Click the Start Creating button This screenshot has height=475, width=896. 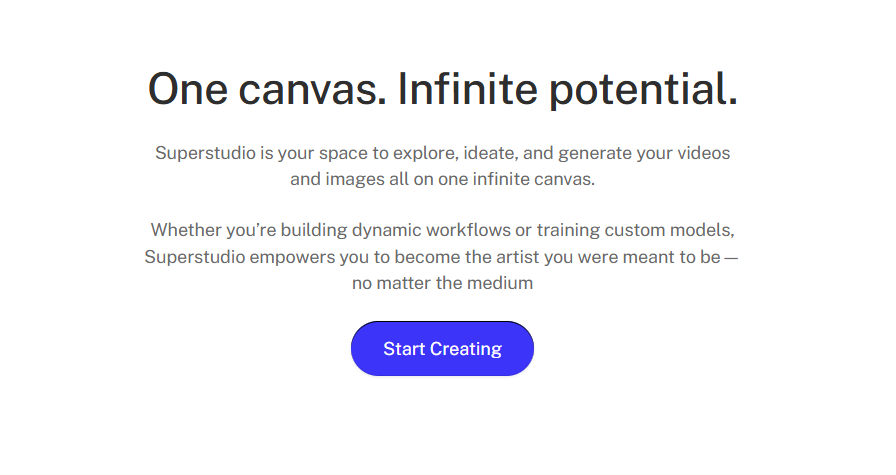pyautogui.click(x=442, y=349)
